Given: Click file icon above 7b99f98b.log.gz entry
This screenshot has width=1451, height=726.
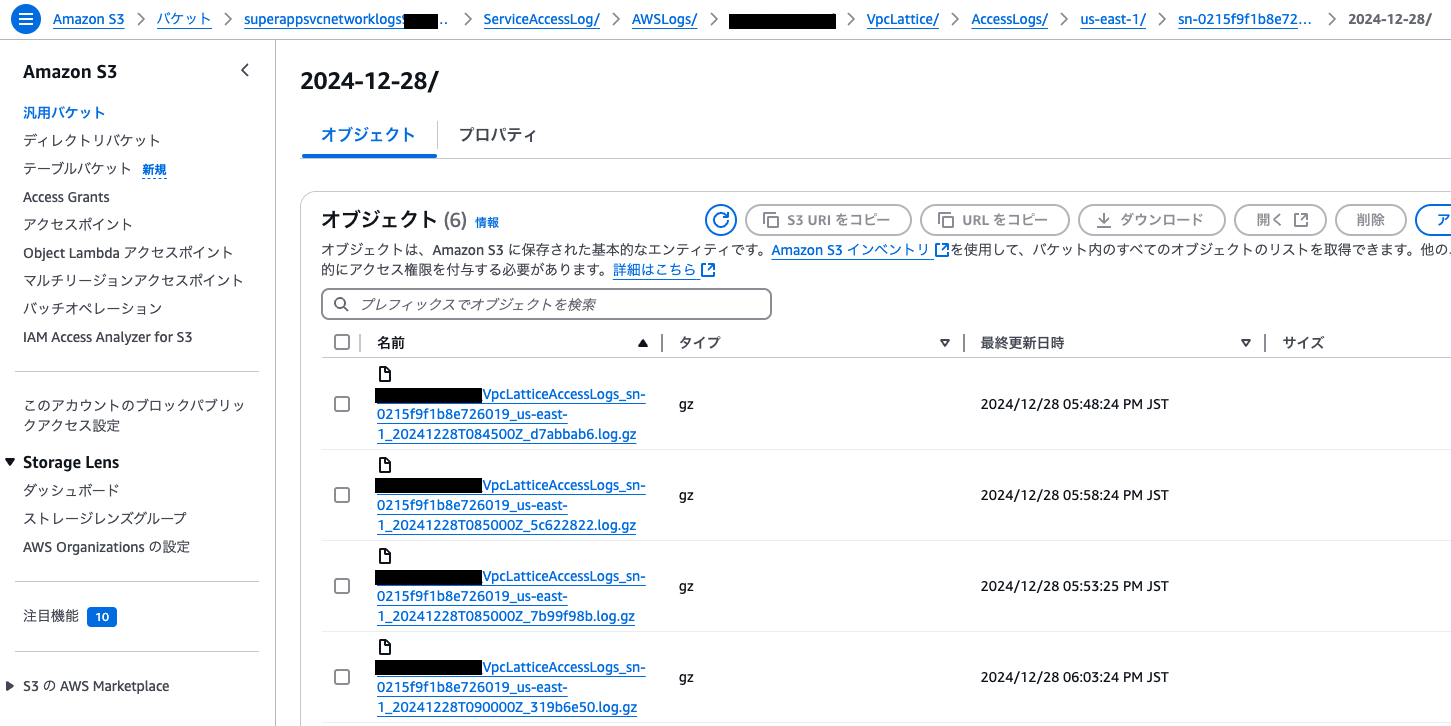Looking at the screenshot, I should pyautogui.click(x=385, y=556).
